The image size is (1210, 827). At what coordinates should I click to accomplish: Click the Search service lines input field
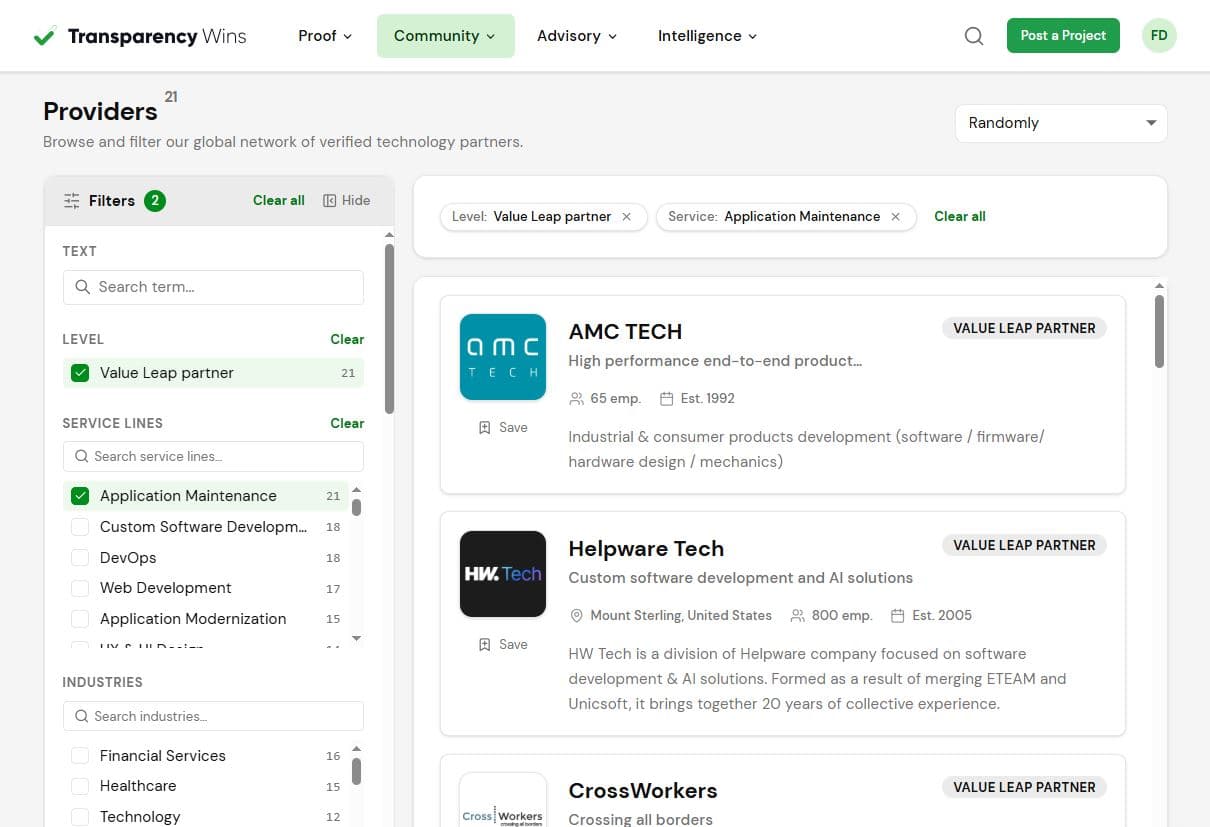coord(213,456)
